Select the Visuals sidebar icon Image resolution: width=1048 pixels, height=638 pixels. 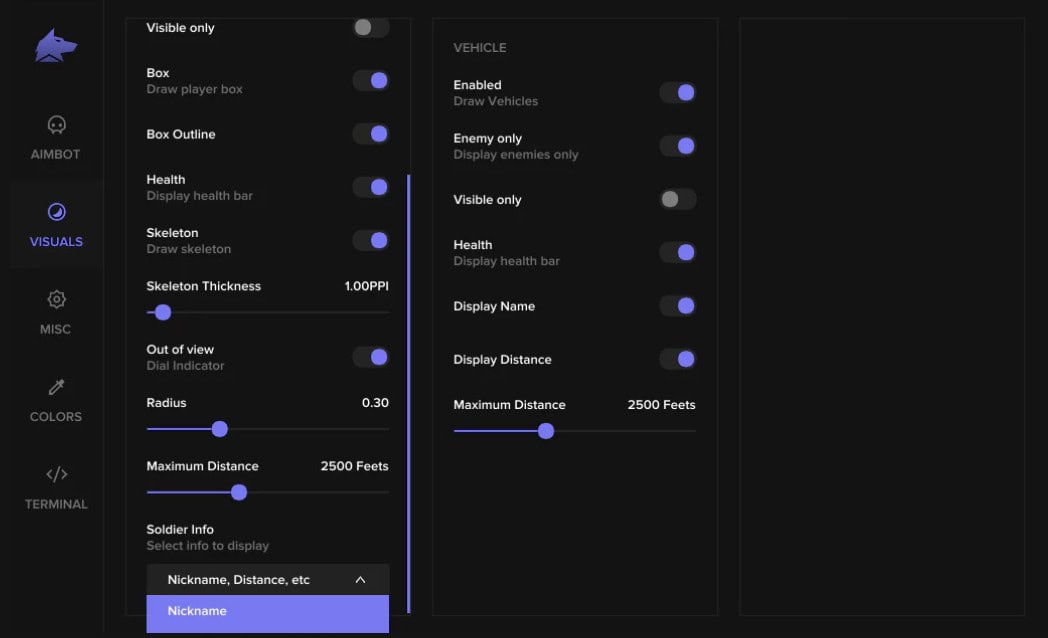tap(56, 212)
